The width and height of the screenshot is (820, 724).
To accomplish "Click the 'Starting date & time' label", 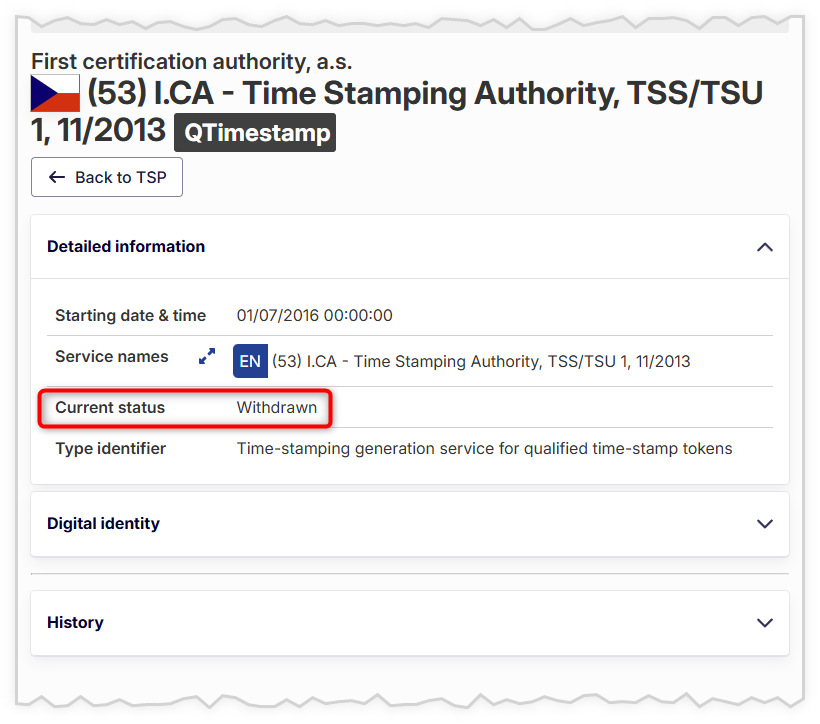I will pos(130,315).
